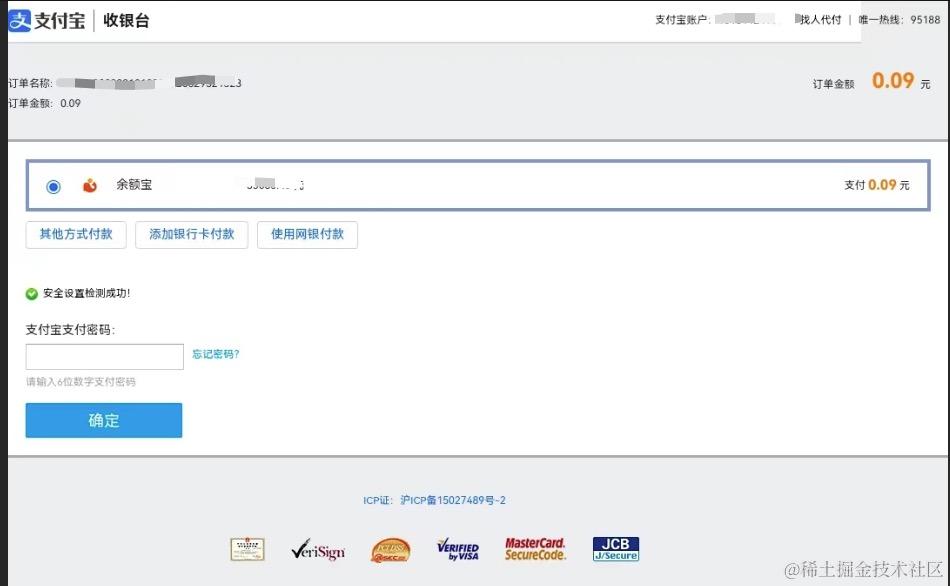Select the 余额宝 payment radio button
The image size is (950, 586).
[52, 184]
